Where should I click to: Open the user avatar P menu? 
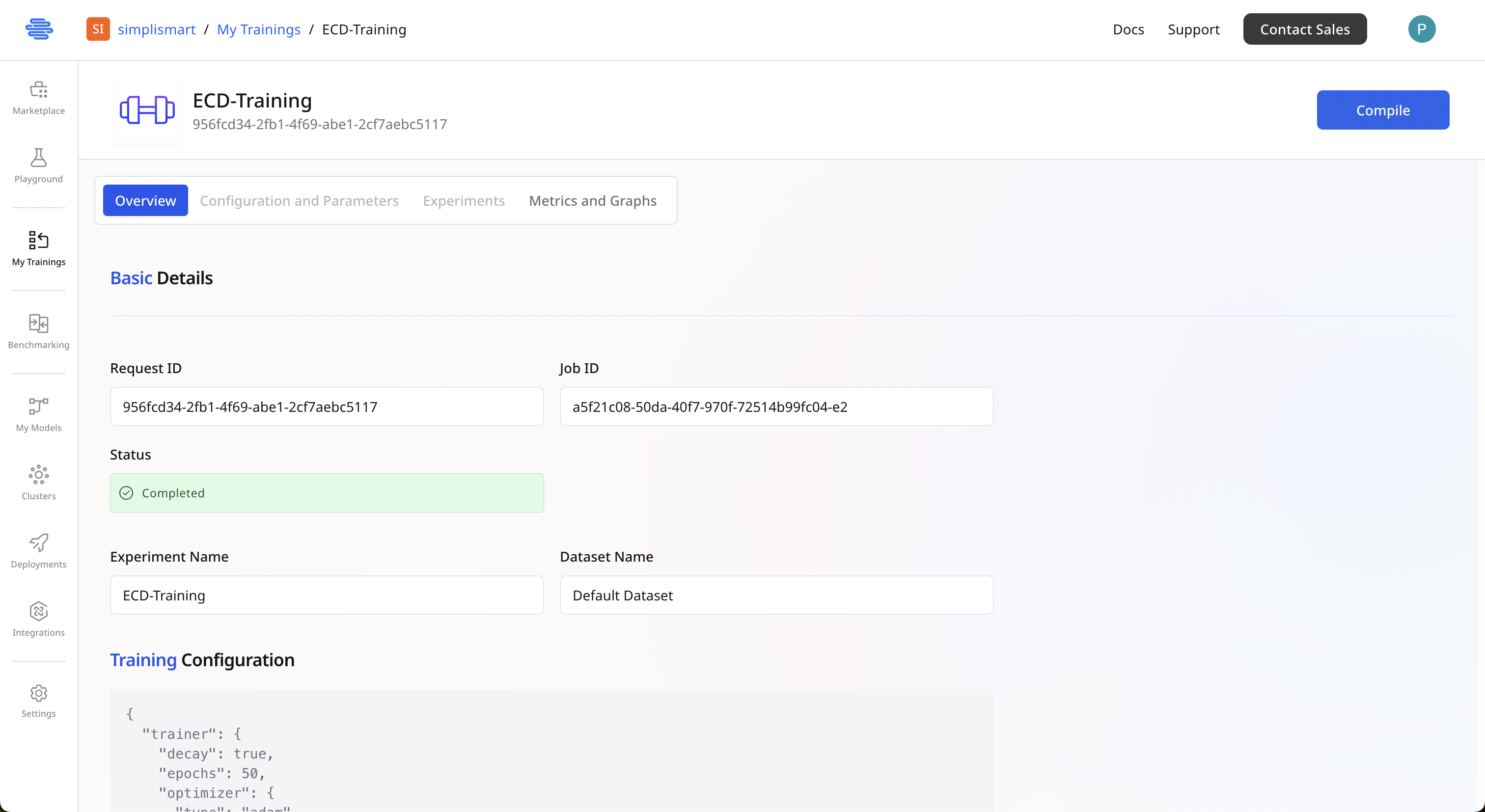pos(1421,29)
